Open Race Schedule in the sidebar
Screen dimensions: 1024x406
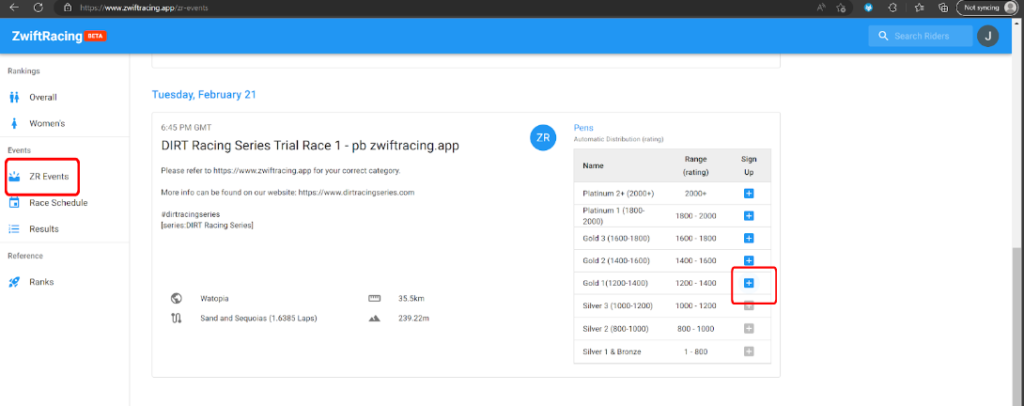(x=58, y=203)
